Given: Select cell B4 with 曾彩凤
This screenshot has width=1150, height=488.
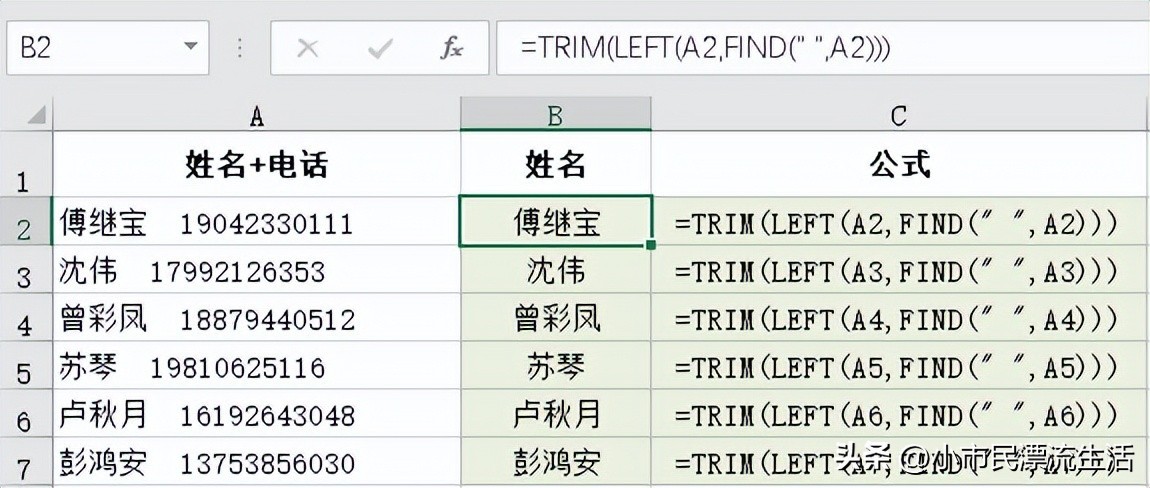Looking at the screenshot, I should coord(555,318).
